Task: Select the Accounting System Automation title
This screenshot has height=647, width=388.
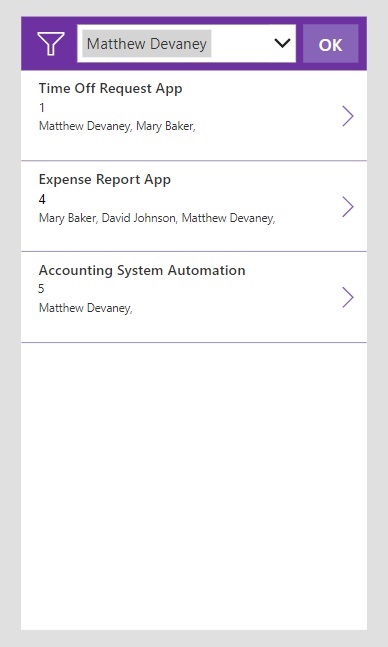Action: [x=142, y=270]
